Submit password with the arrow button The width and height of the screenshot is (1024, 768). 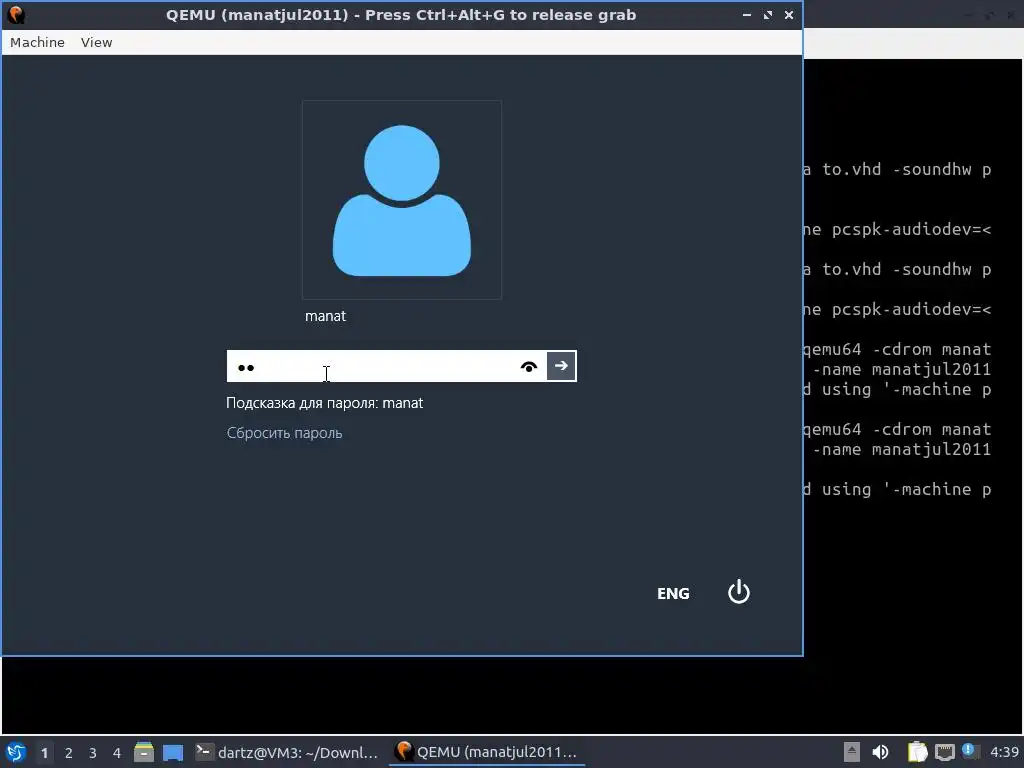pos(561,366)
